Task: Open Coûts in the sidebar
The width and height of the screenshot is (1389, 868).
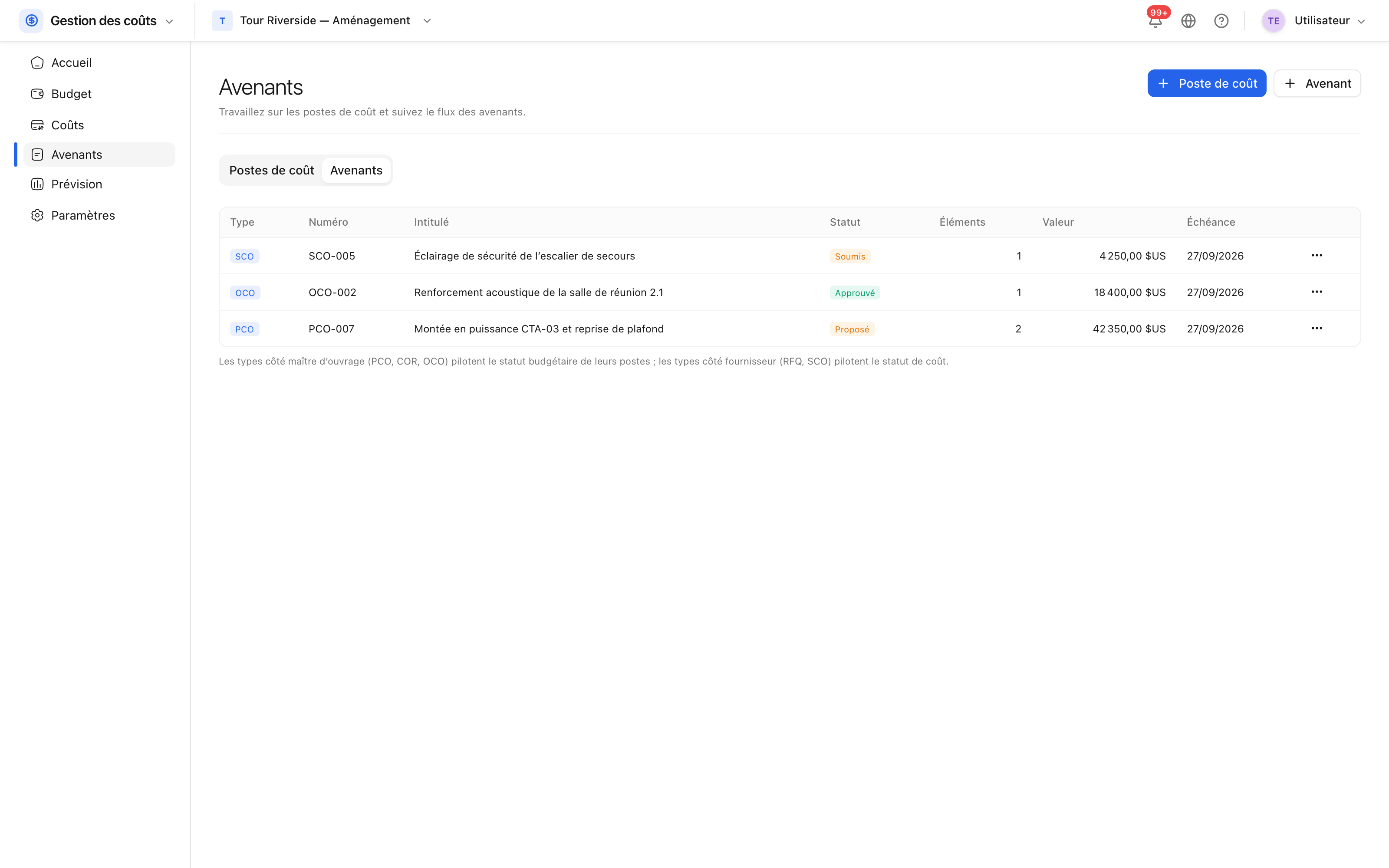Action: [x=99, y=125]
